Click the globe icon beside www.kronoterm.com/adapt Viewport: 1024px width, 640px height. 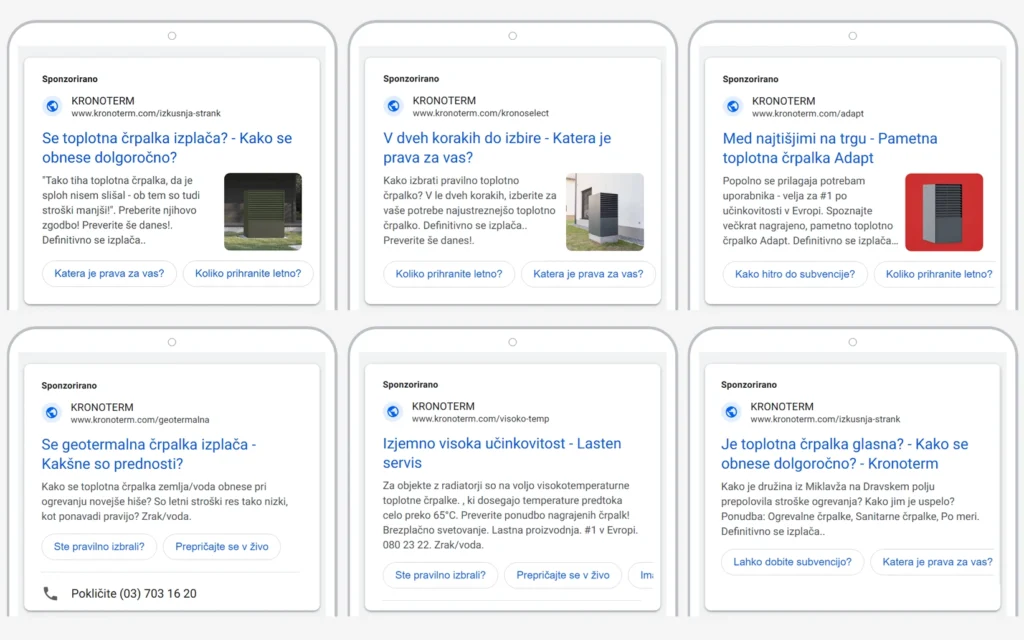(733, 106)
